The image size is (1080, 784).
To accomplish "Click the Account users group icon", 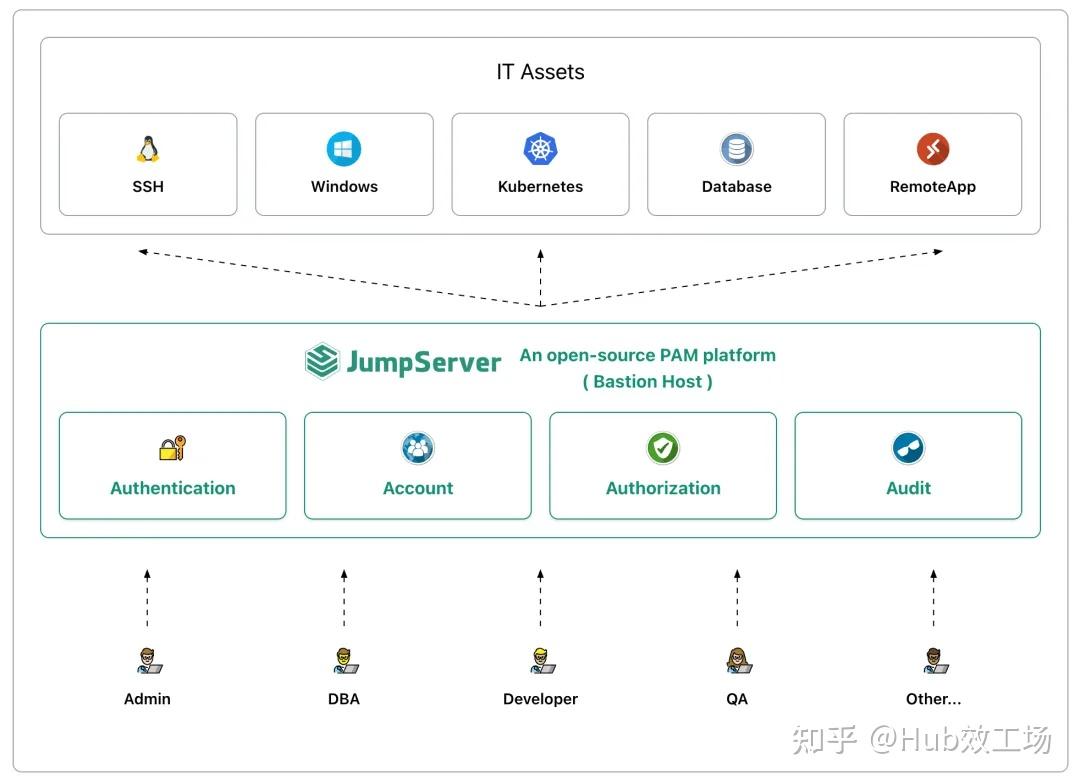I will 418,448.
